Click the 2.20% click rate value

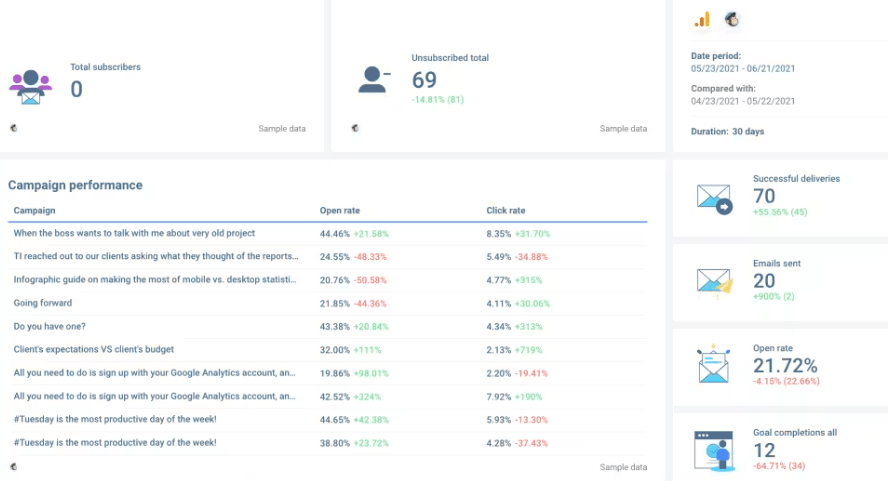coord(499,373)
